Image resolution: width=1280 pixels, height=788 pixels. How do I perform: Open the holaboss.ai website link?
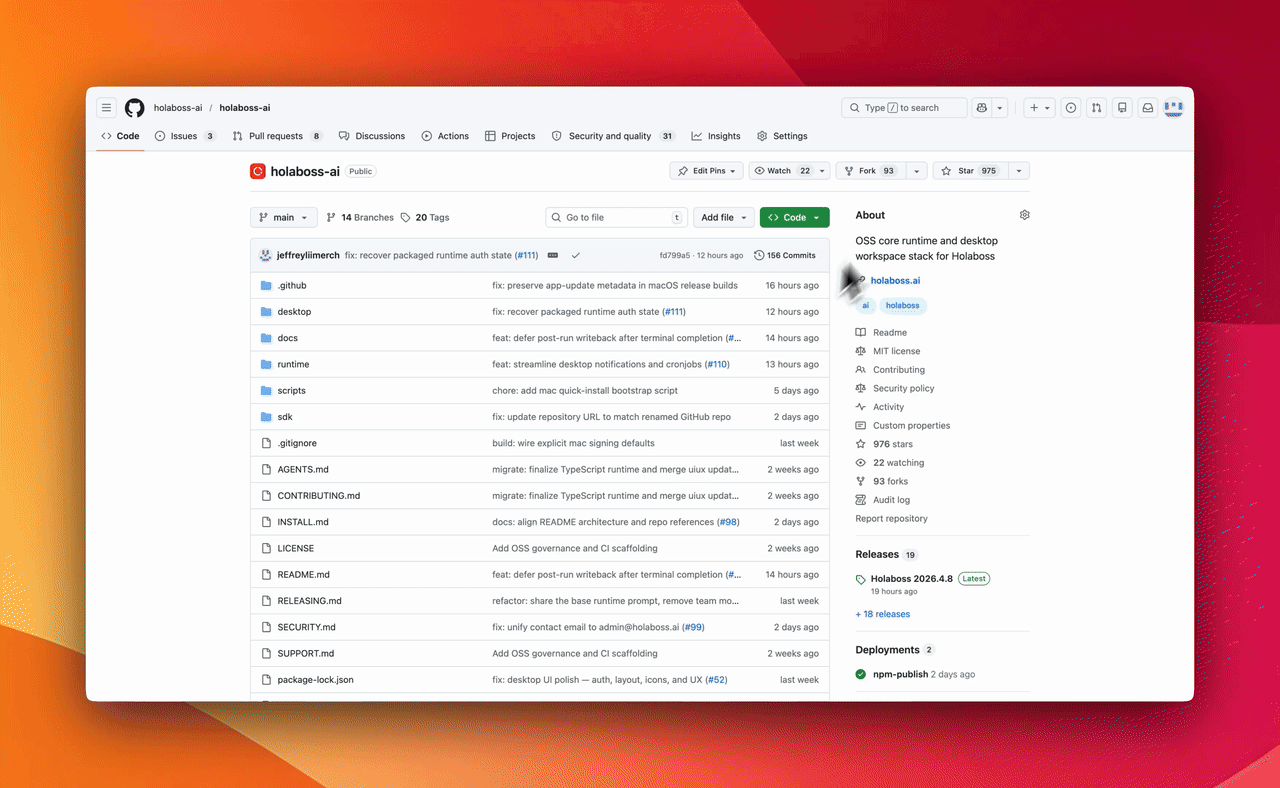(895, 281)
